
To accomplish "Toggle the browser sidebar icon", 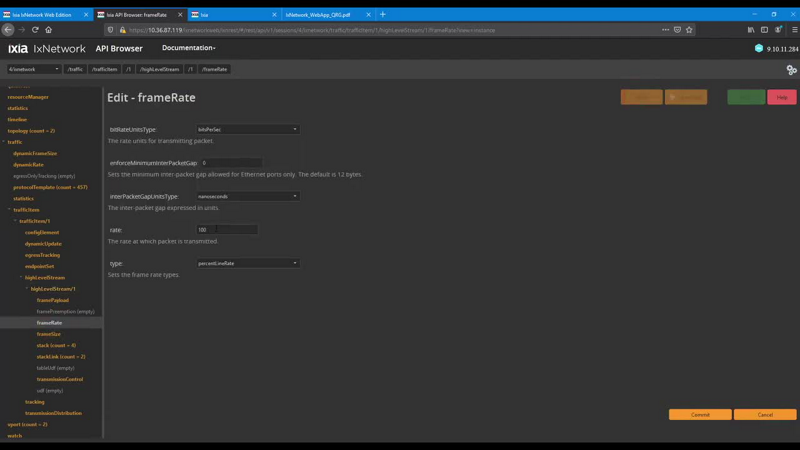I will (x=764, y=30).
